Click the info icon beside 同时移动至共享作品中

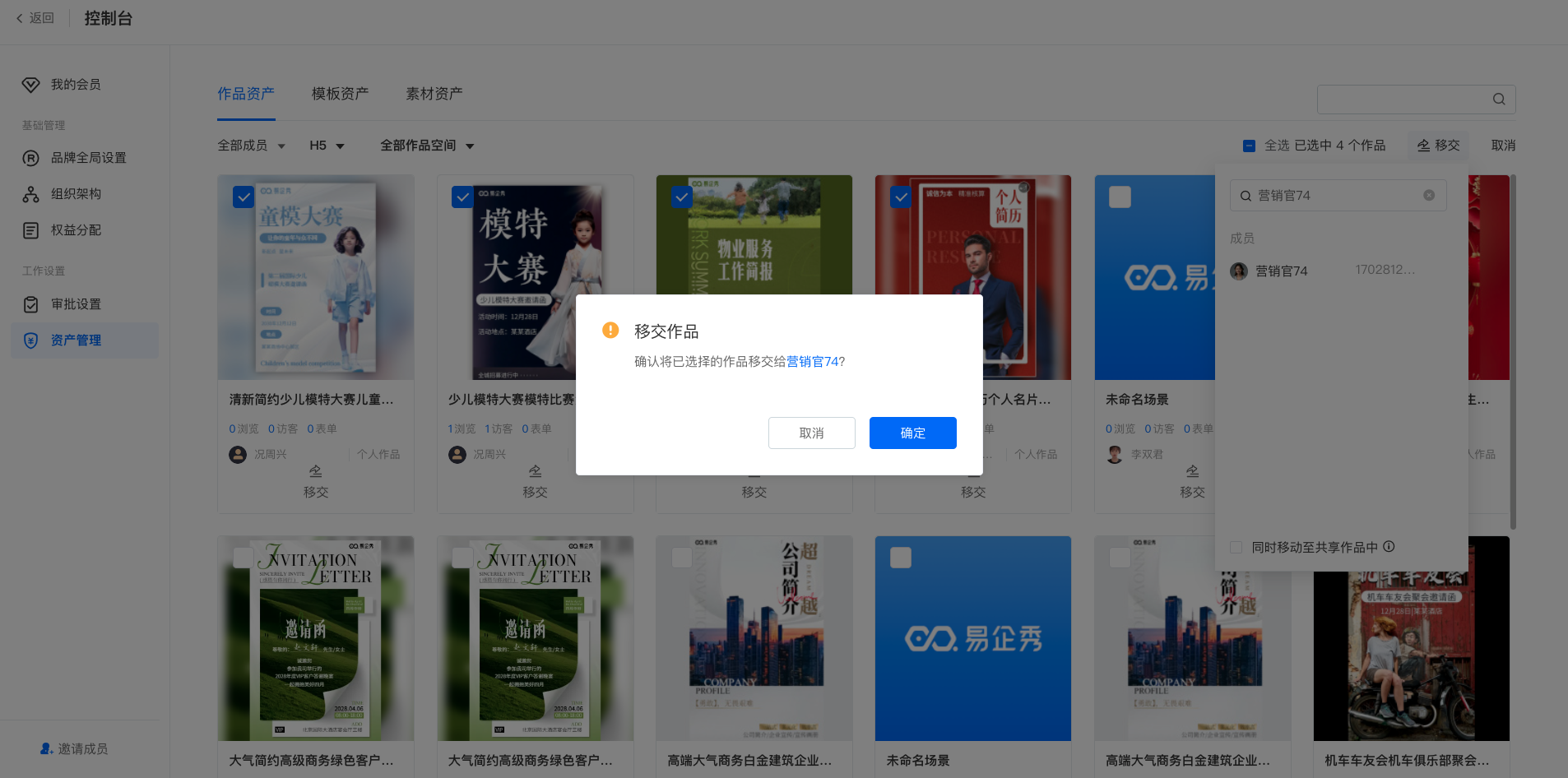pos(1389,547)
